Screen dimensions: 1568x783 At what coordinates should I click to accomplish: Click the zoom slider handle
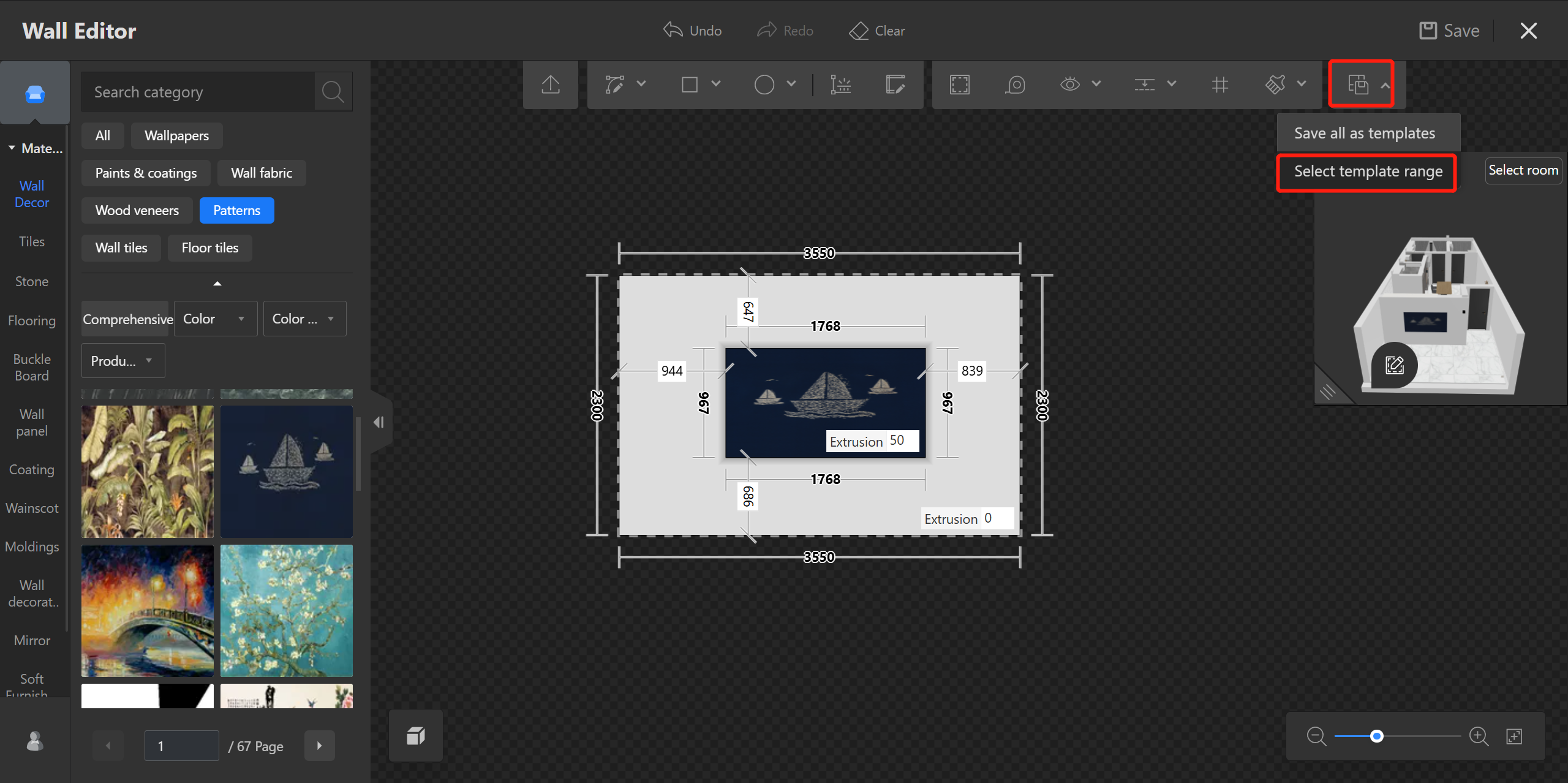(1376, 736)
